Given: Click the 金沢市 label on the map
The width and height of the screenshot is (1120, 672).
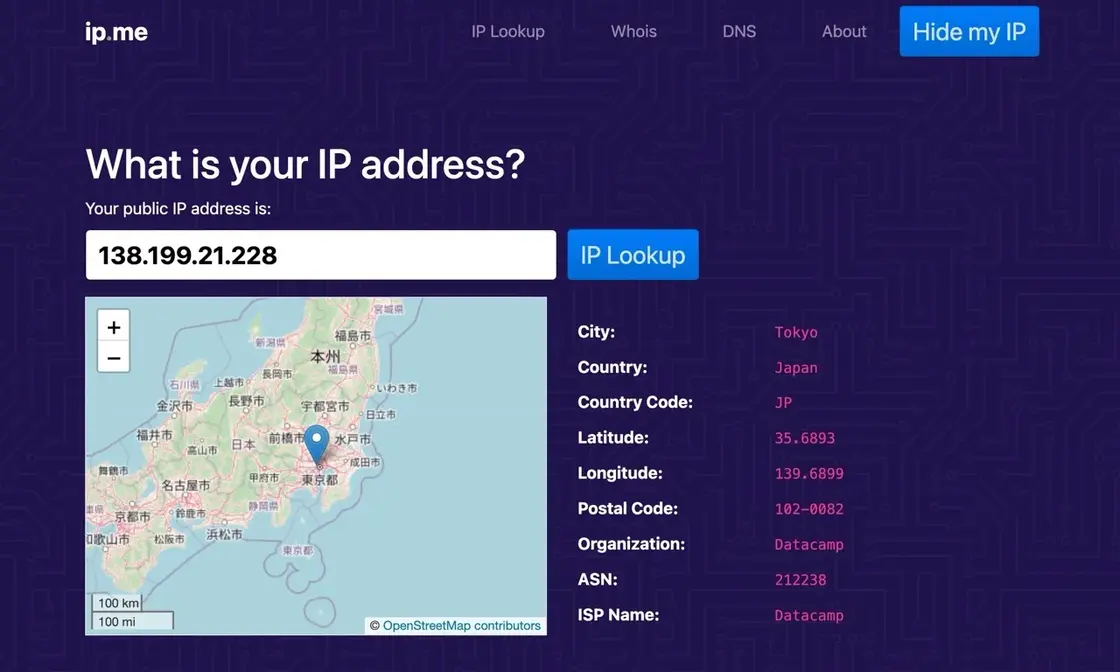Looking at the screenshot, I should pyautogui.click(x=174, y=405).
